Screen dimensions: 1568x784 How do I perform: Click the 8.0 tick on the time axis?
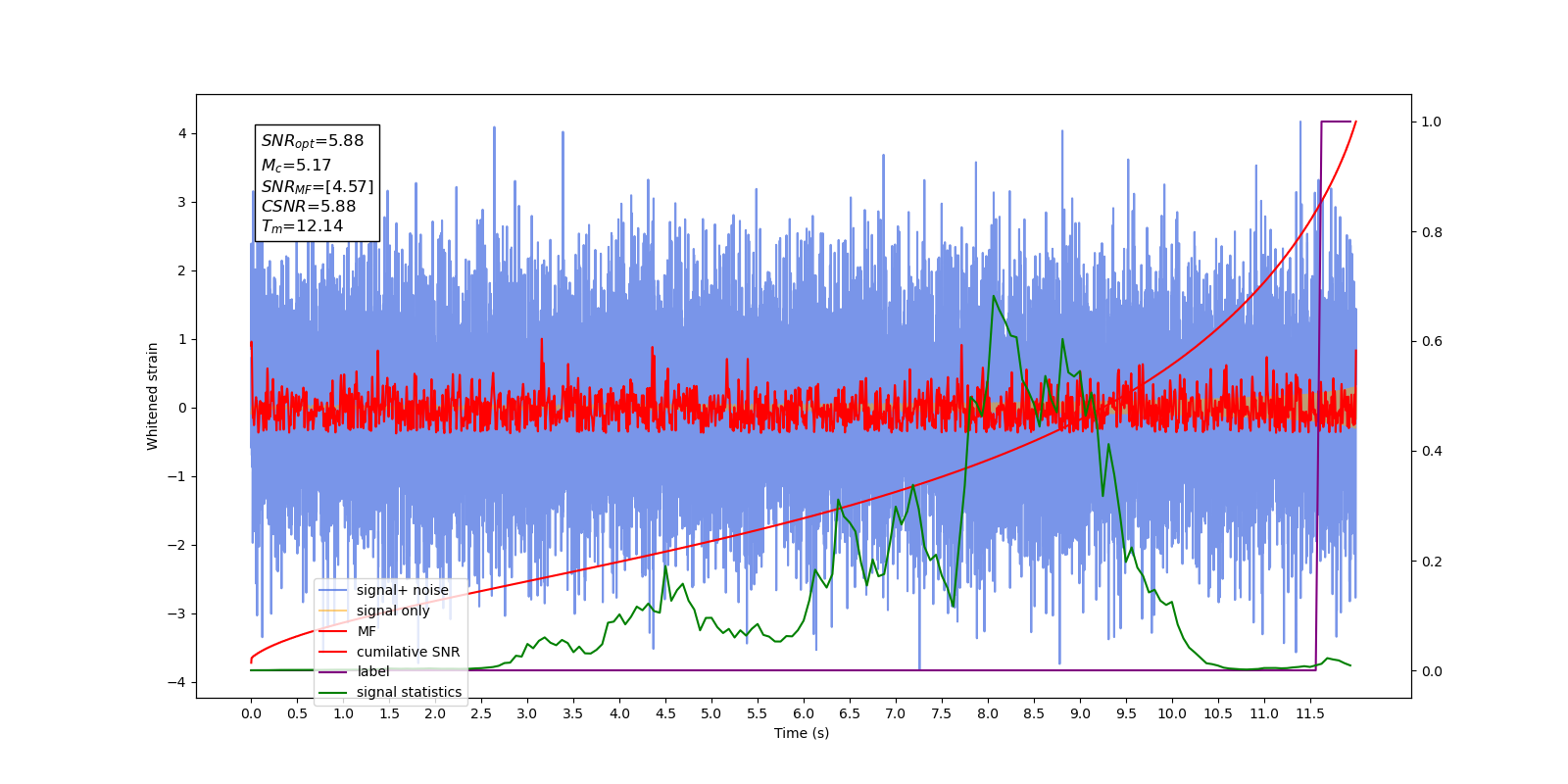[x=988, y=713]
